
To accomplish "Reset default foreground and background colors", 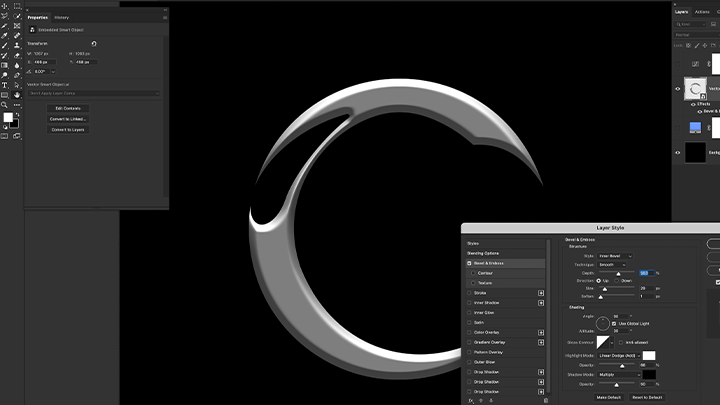I will coord(5,127).
